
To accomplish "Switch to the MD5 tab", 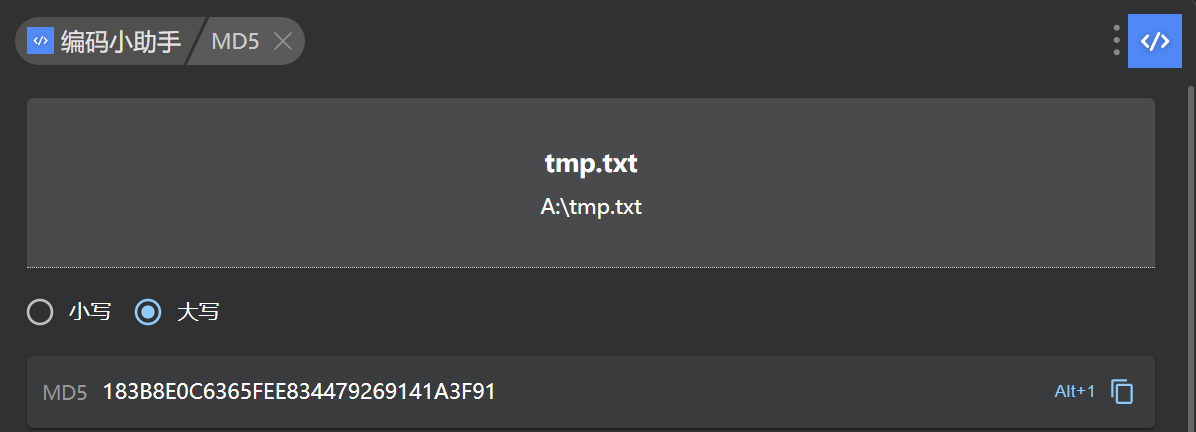I will [235, 41].
